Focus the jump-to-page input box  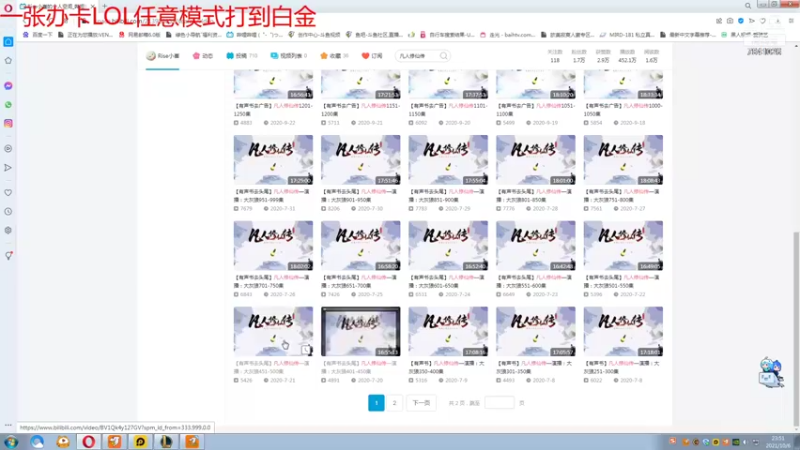pos(499,403)
